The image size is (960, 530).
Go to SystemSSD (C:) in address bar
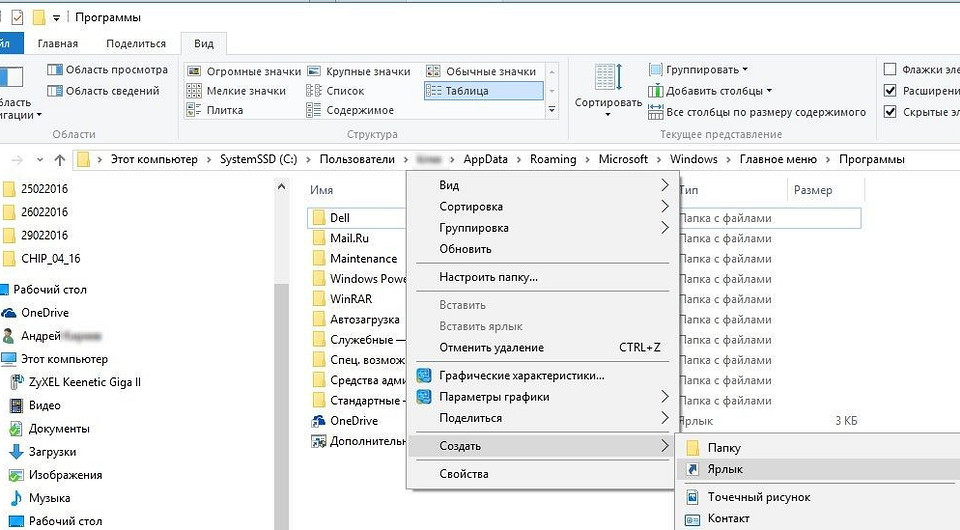tap(258, 160)
